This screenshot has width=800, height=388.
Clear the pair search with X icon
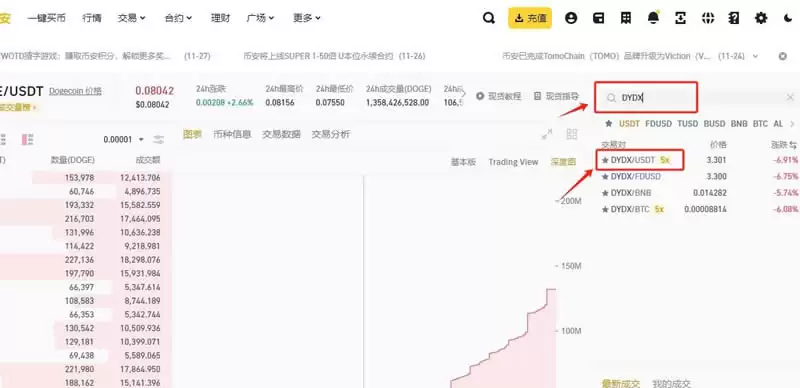point(790,97)
